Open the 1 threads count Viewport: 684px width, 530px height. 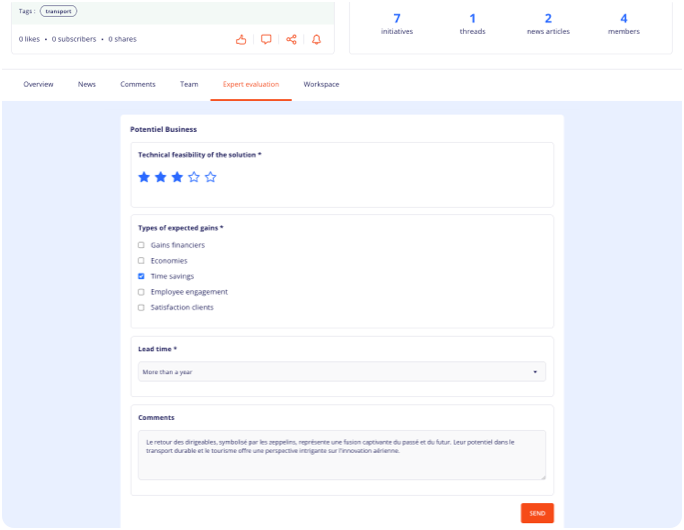[472, 24]
